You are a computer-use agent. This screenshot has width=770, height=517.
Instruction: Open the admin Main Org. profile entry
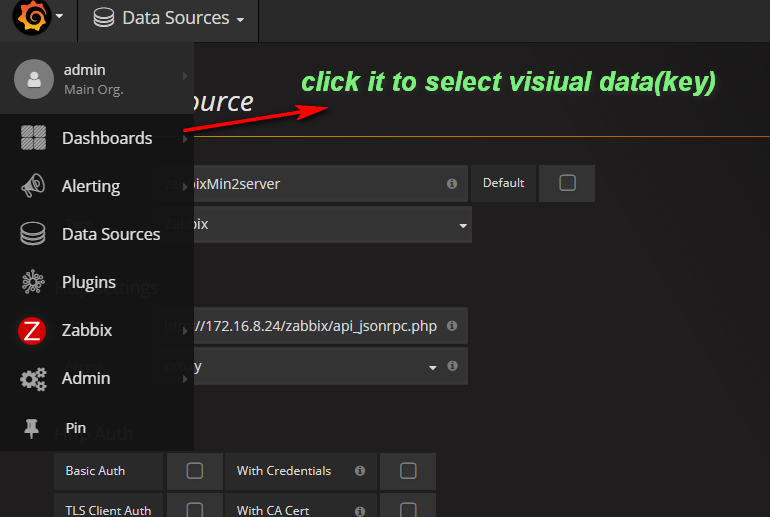tap(97, 79)
